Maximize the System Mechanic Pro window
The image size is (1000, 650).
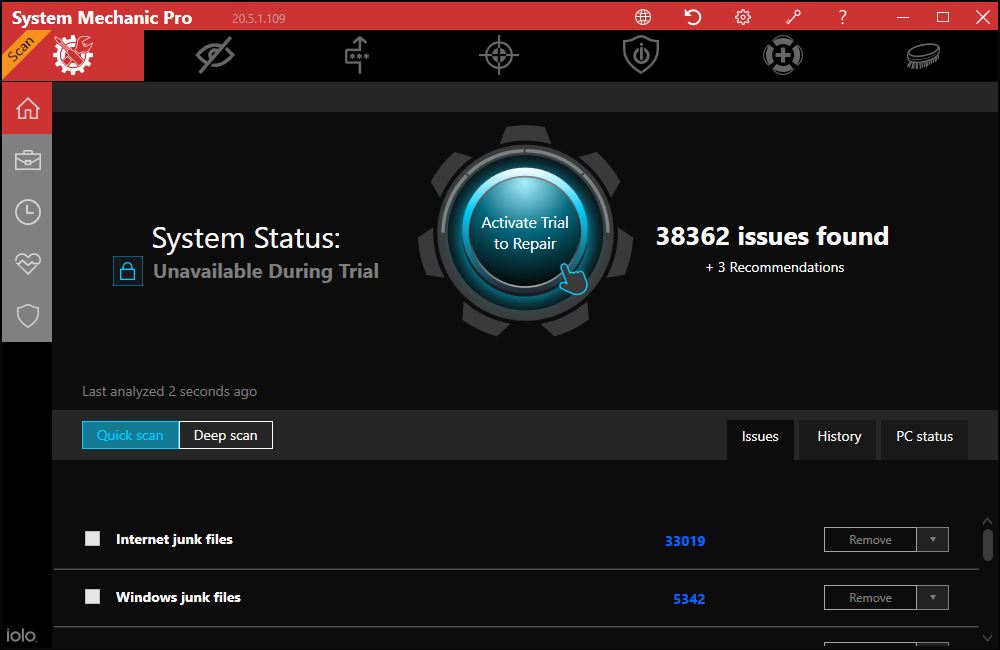(943, 17)
